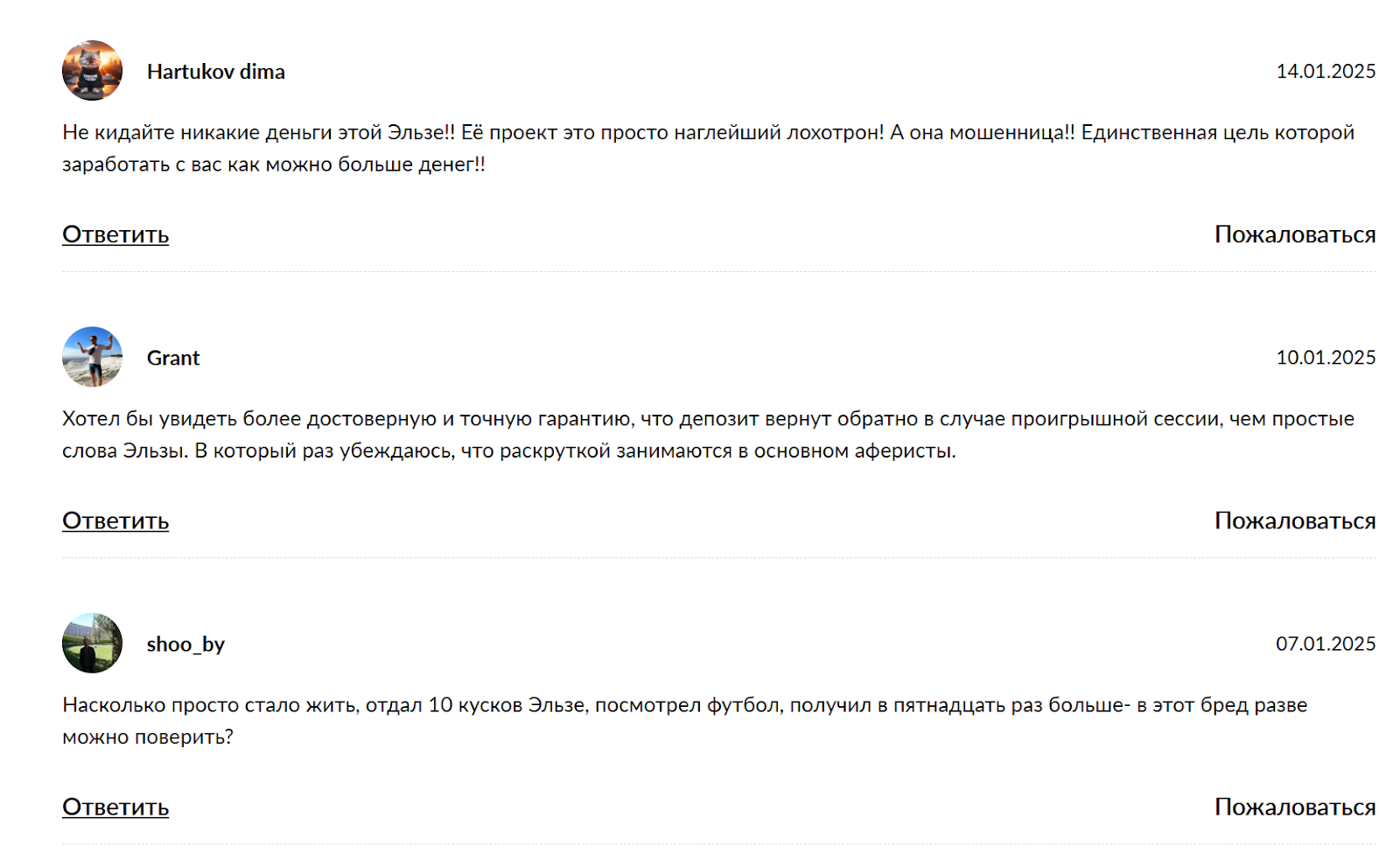Click the date 14.01.2025
1400x853 pixels.
click(x=1325, y=72)
